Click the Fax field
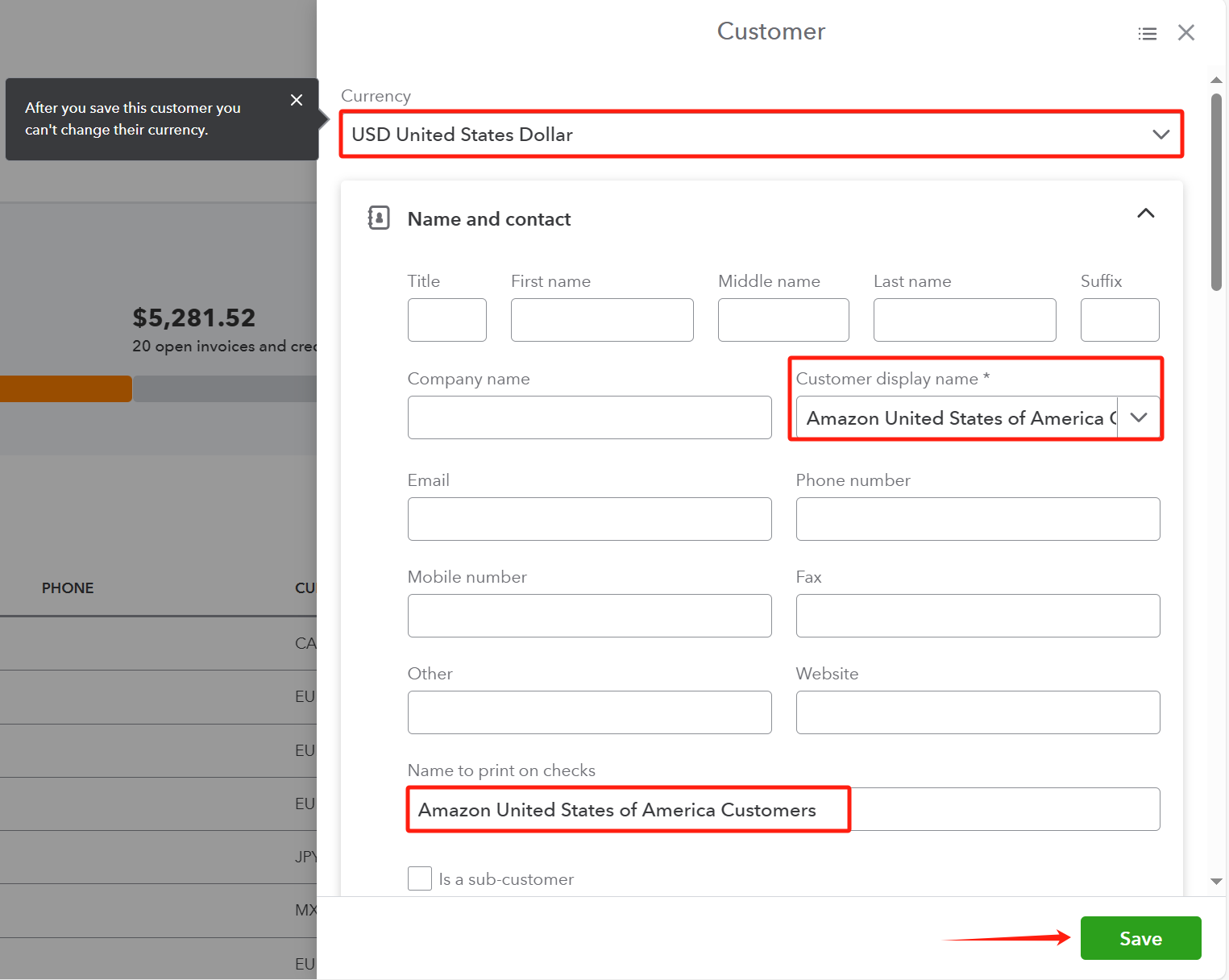1229x980 pixels. (x=978, y=616)
